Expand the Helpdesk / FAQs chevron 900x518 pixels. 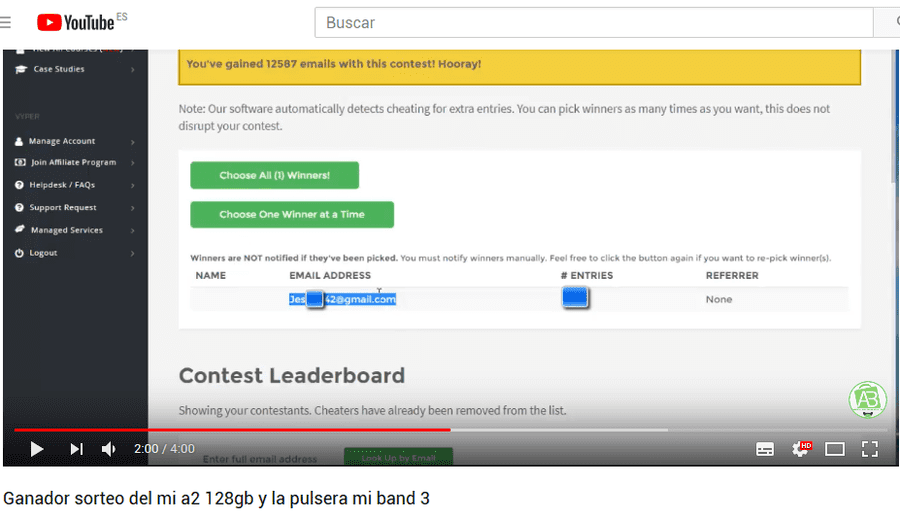click(x=133, y=185)
